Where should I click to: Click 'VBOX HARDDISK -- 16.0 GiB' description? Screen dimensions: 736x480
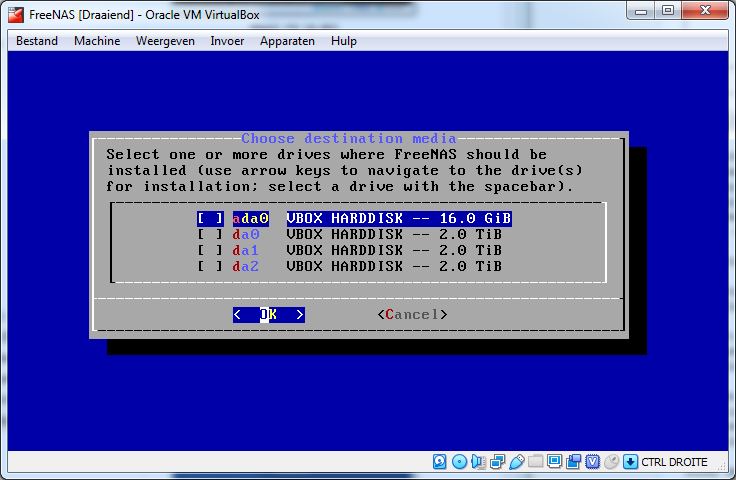399,218
